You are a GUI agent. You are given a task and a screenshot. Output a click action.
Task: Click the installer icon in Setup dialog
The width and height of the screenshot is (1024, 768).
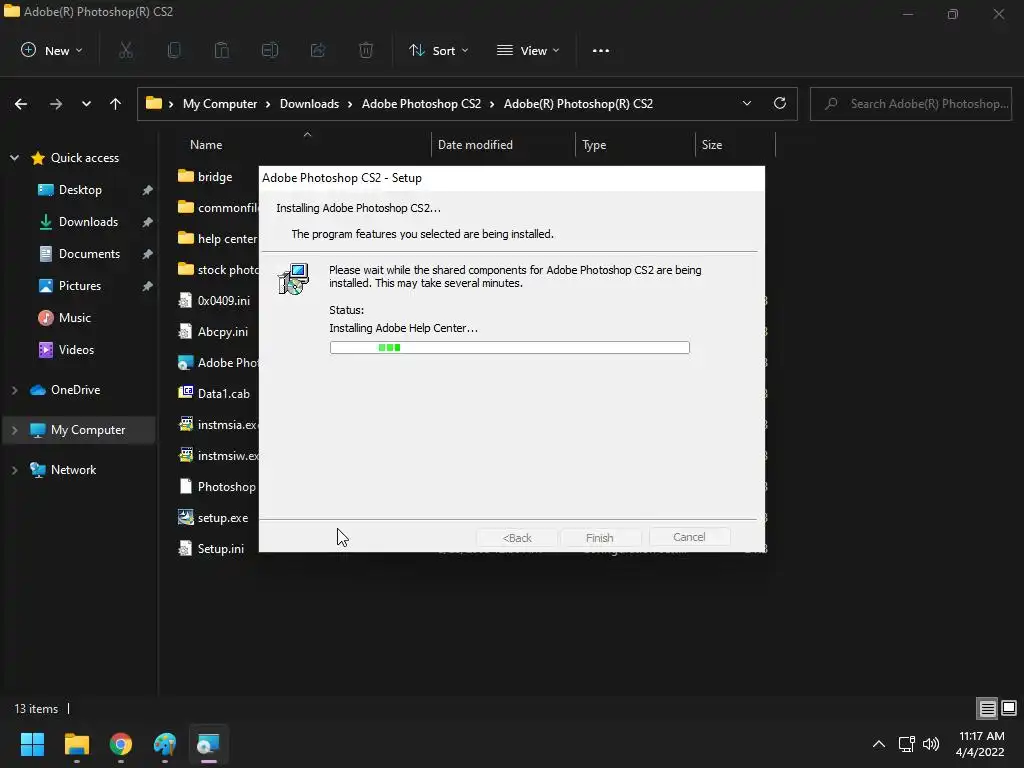pyautogui.click(x=293, y=279)
